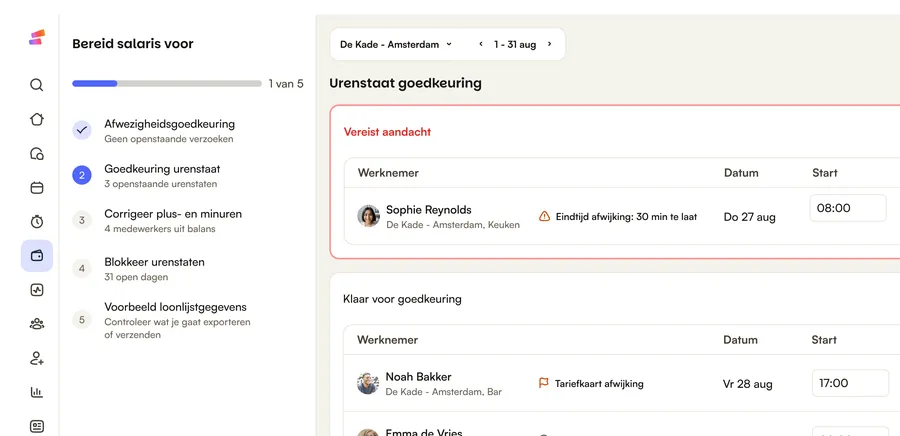Screen dimensions: 900x436
Task: Click the flag icon beside Tariefkaart afwijking
Action: click(544, 383)
